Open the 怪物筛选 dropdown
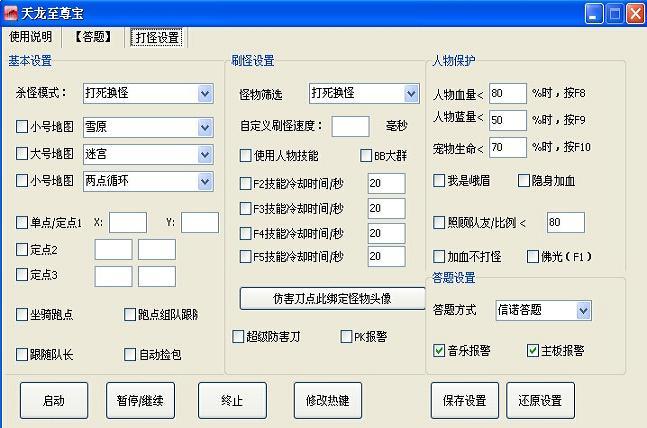647x428 pixels. click(411, 93)
